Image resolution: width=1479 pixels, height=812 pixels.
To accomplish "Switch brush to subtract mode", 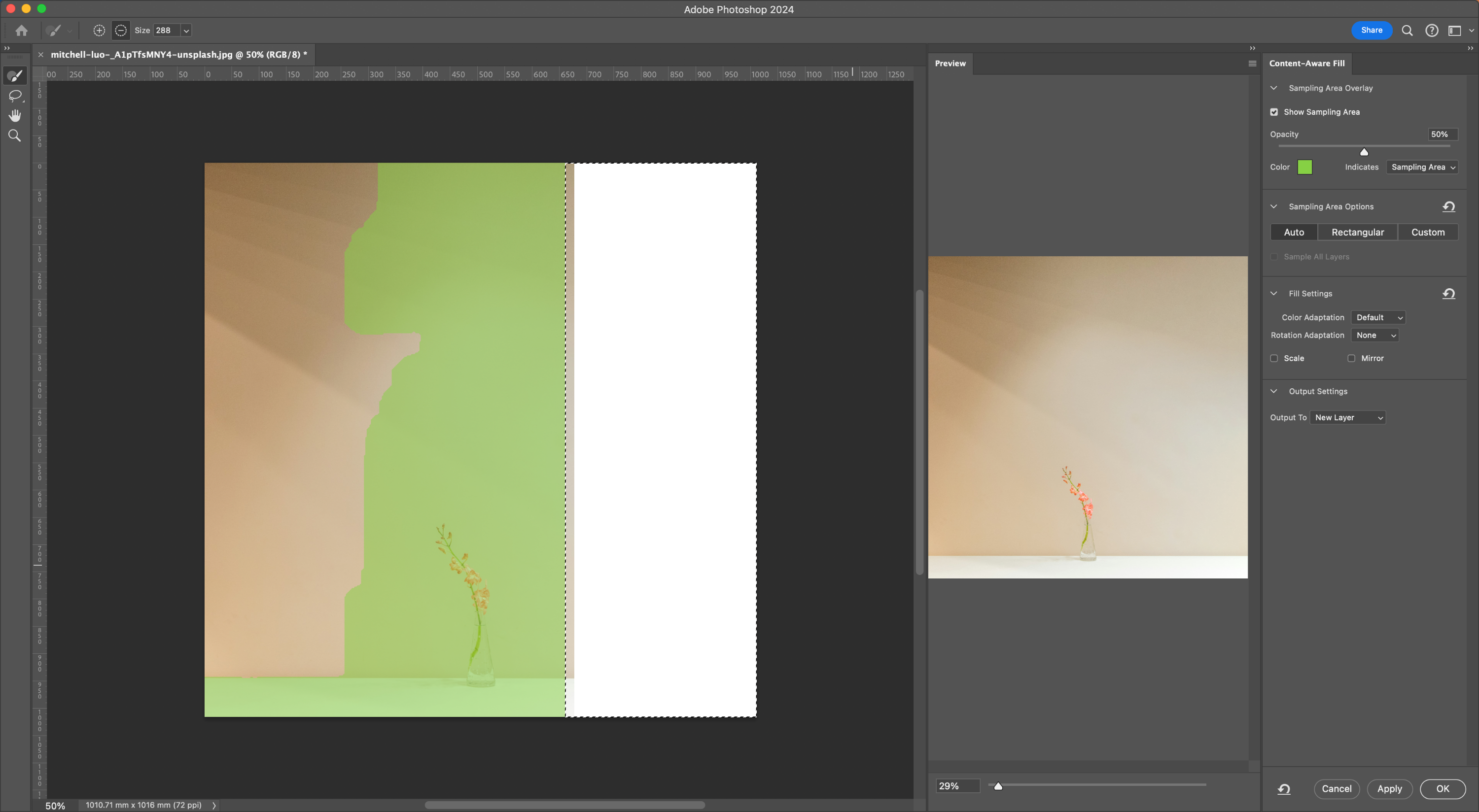I will point(121,31).
